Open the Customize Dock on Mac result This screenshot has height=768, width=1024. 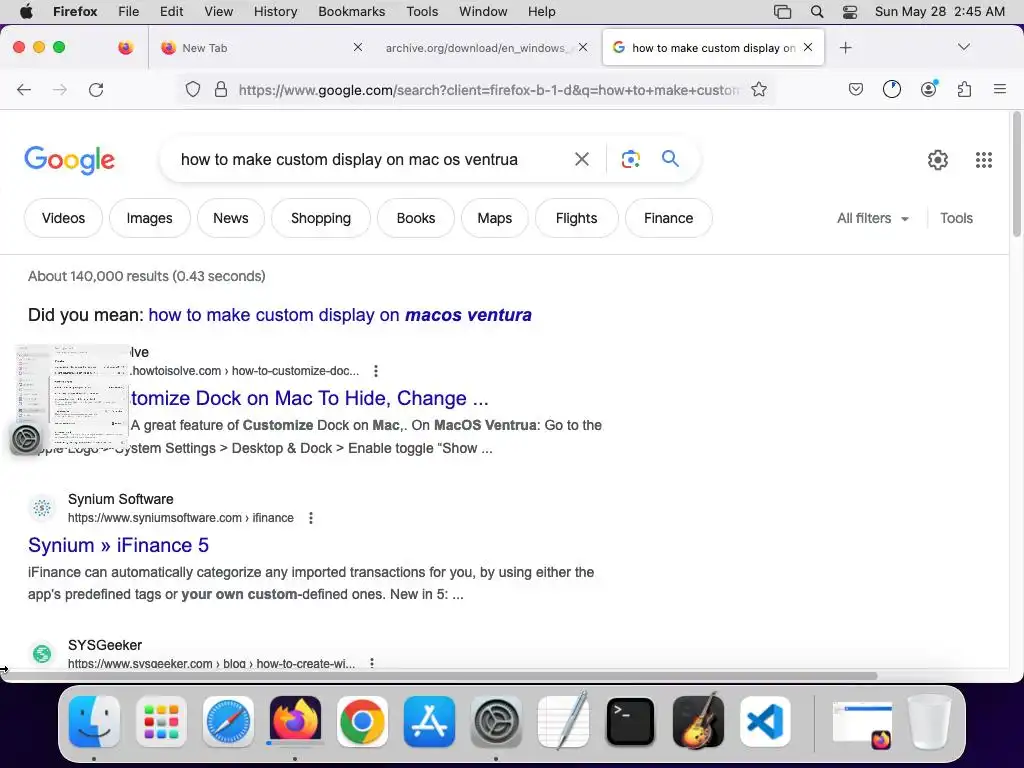310,398
